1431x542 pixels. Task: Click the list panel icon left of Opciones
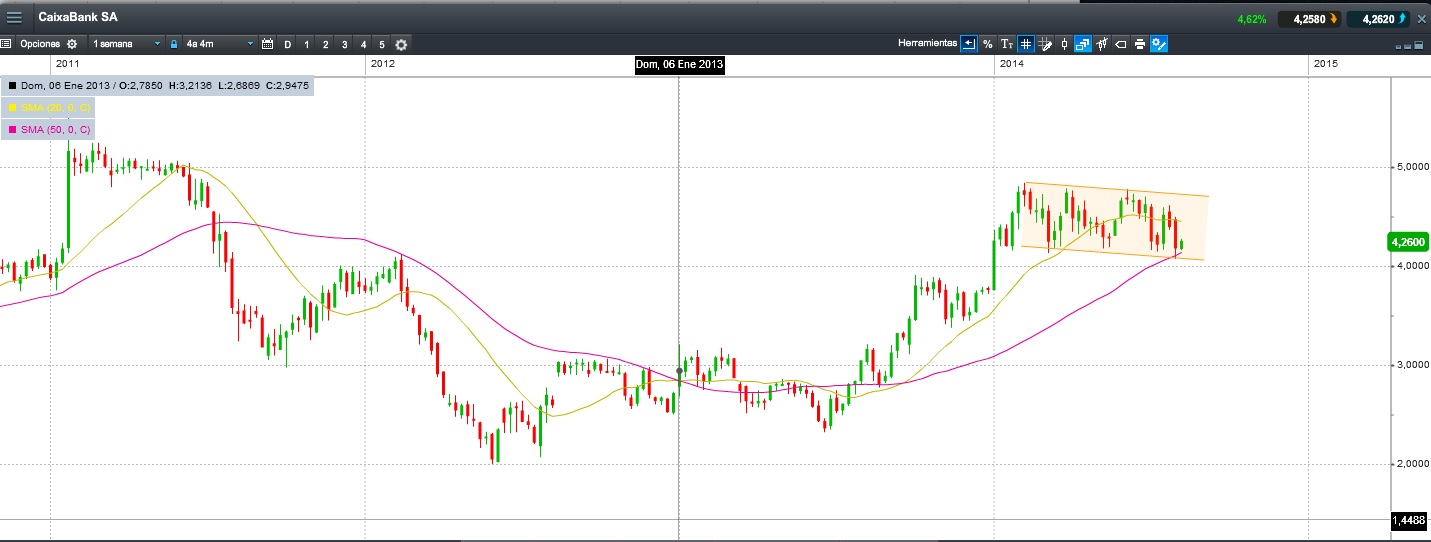pyautogui.click(x=6, y=44)
